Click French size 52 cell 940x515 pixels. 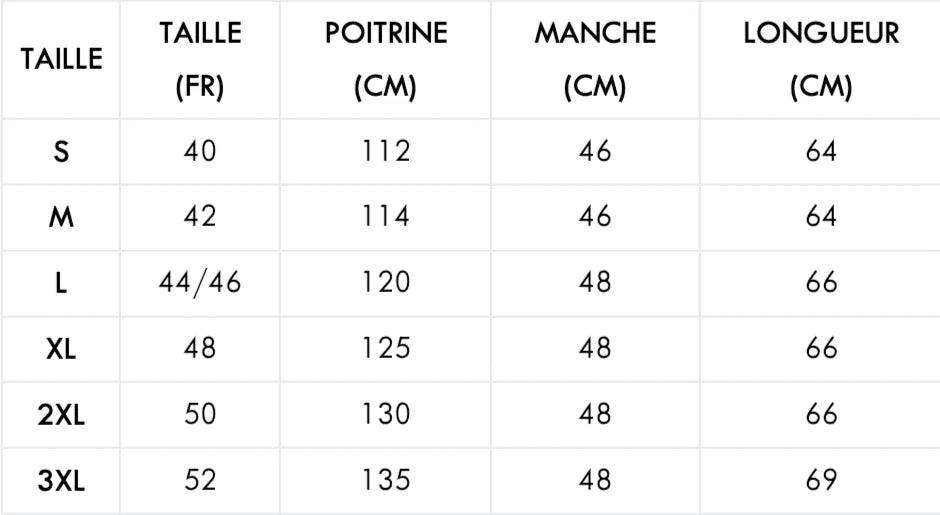(x=200, y=481)
